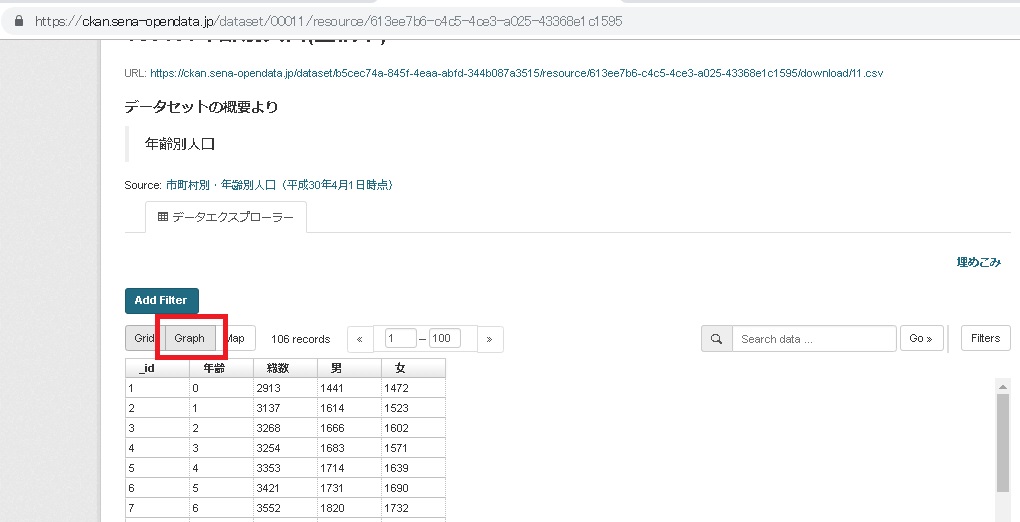Switch to Map view
The height and width of the screenshot is (522, 1020).
pyautogui.click(x=236, y=338)
